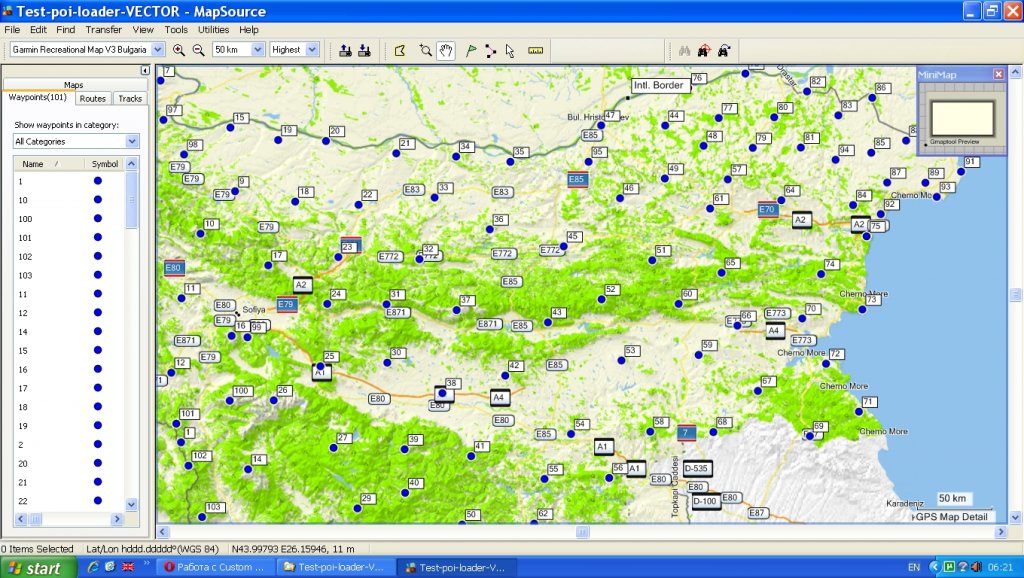Viewport: 1024px width, 578px height.
Task: Click the zoom out magnifier icon
Action: coord(198,50)
